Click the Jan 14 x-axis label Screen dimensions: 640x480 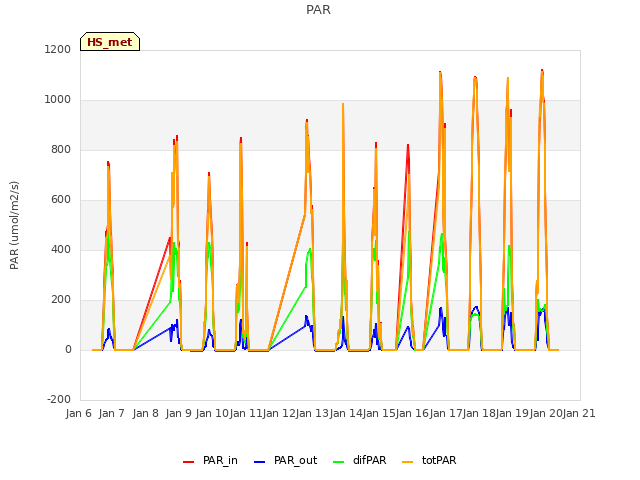[x=346, y=413]
